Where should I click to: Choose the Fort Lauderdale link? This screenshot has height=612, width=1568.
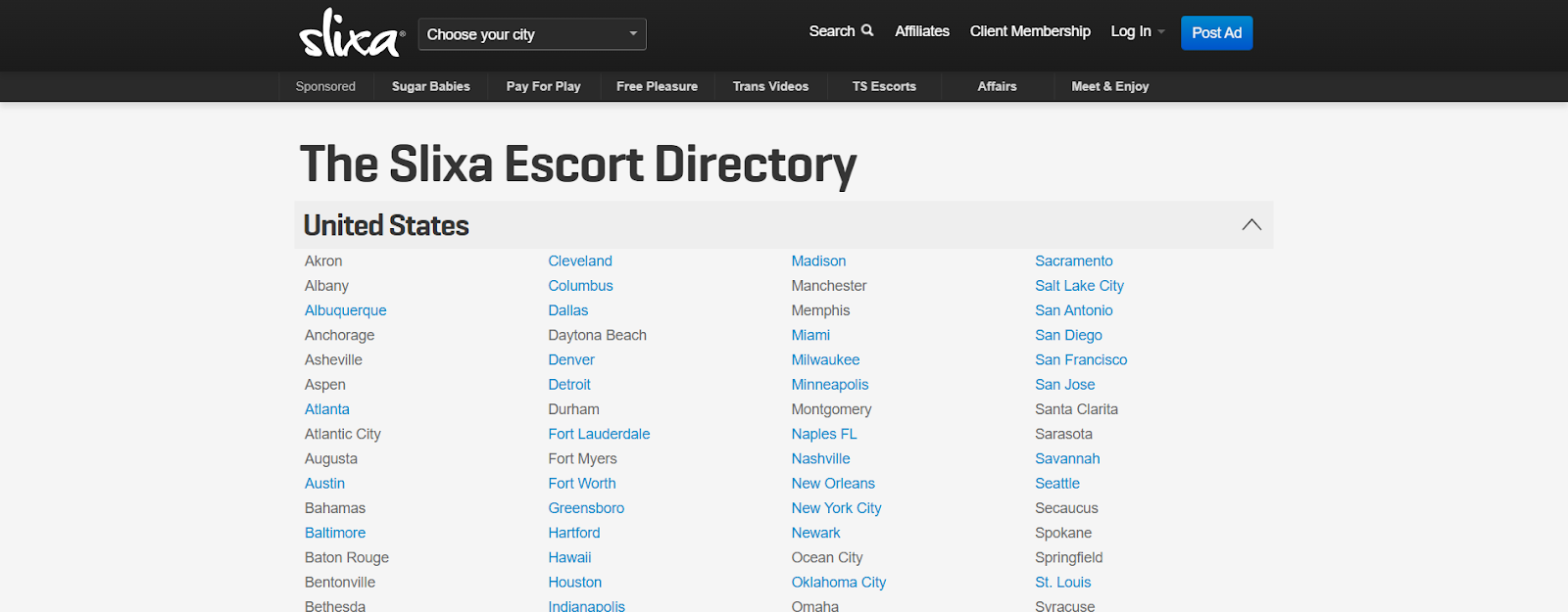(599, 434)
